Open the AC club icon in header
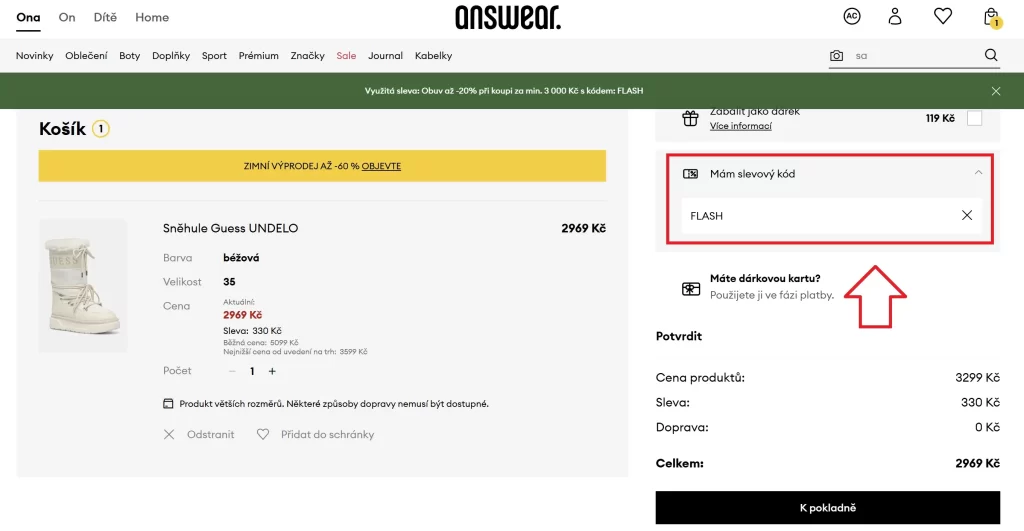The width and height of the screenshot is (1024, 531). click(x=852, y=16)
